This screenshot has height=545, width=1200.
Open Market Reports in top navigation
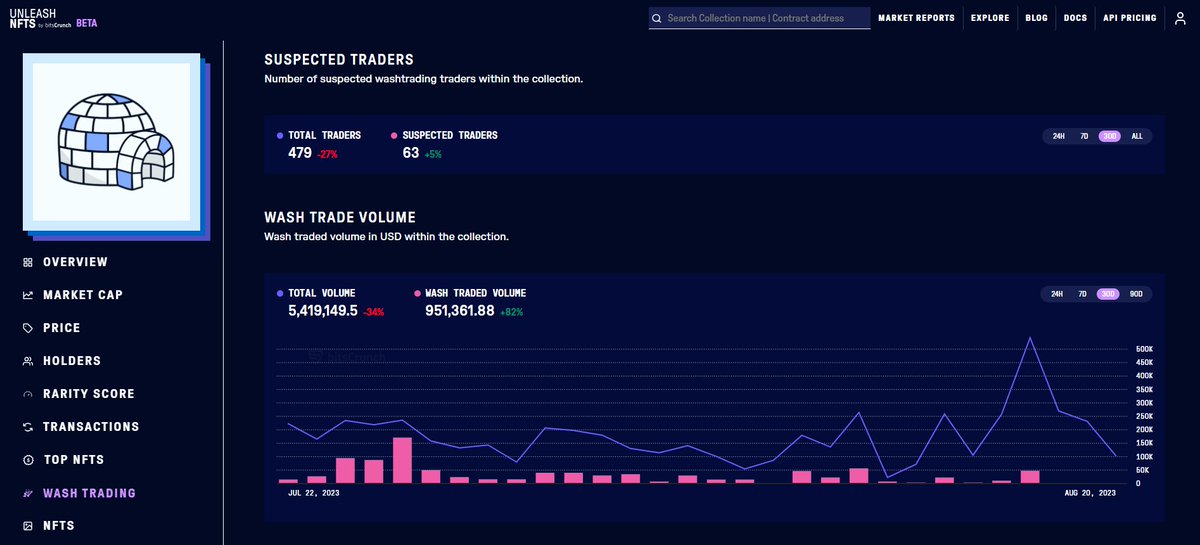point(916,18)
